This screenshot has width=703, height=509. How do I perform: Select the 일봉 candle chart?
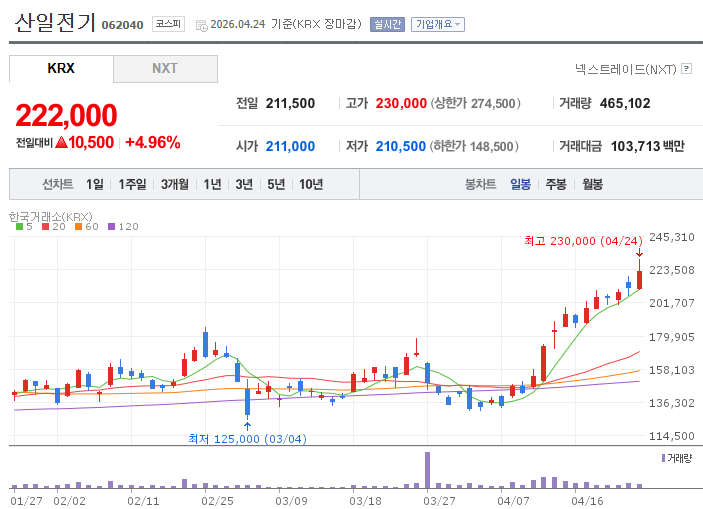pos(521,184)
